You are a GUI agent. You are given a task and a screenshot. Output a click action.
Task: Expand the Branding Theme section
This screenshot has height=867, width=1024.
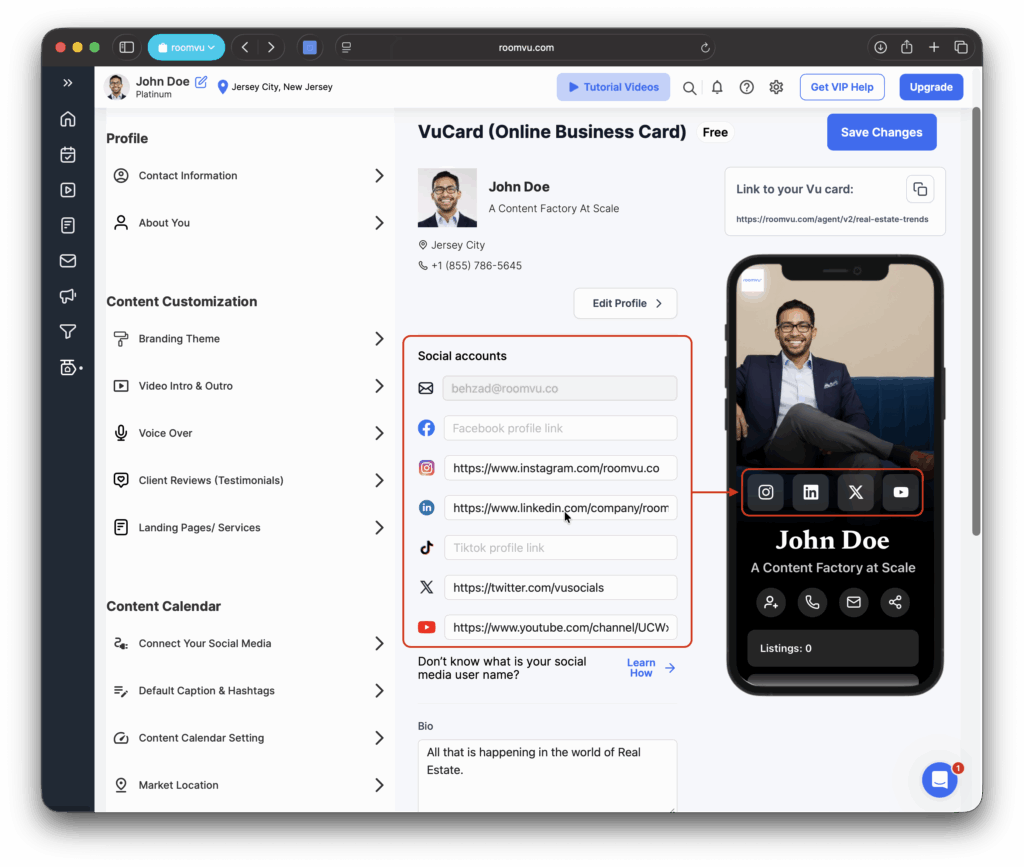(x=246, y=339)
